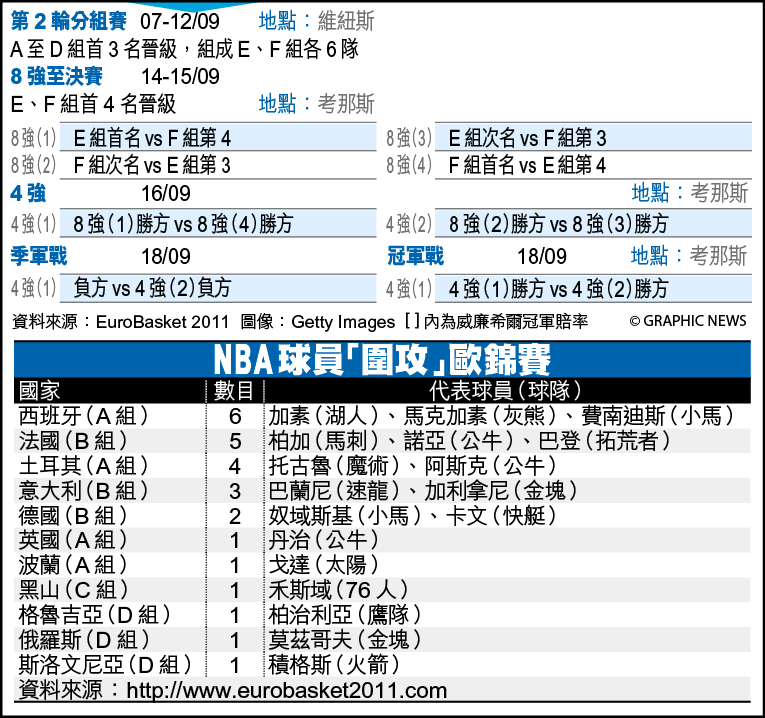Select the third-place matchup 負方 vs 4強(2)負方
The height and width of the screenshot is (718, 765).
click(x=152, y=288)
